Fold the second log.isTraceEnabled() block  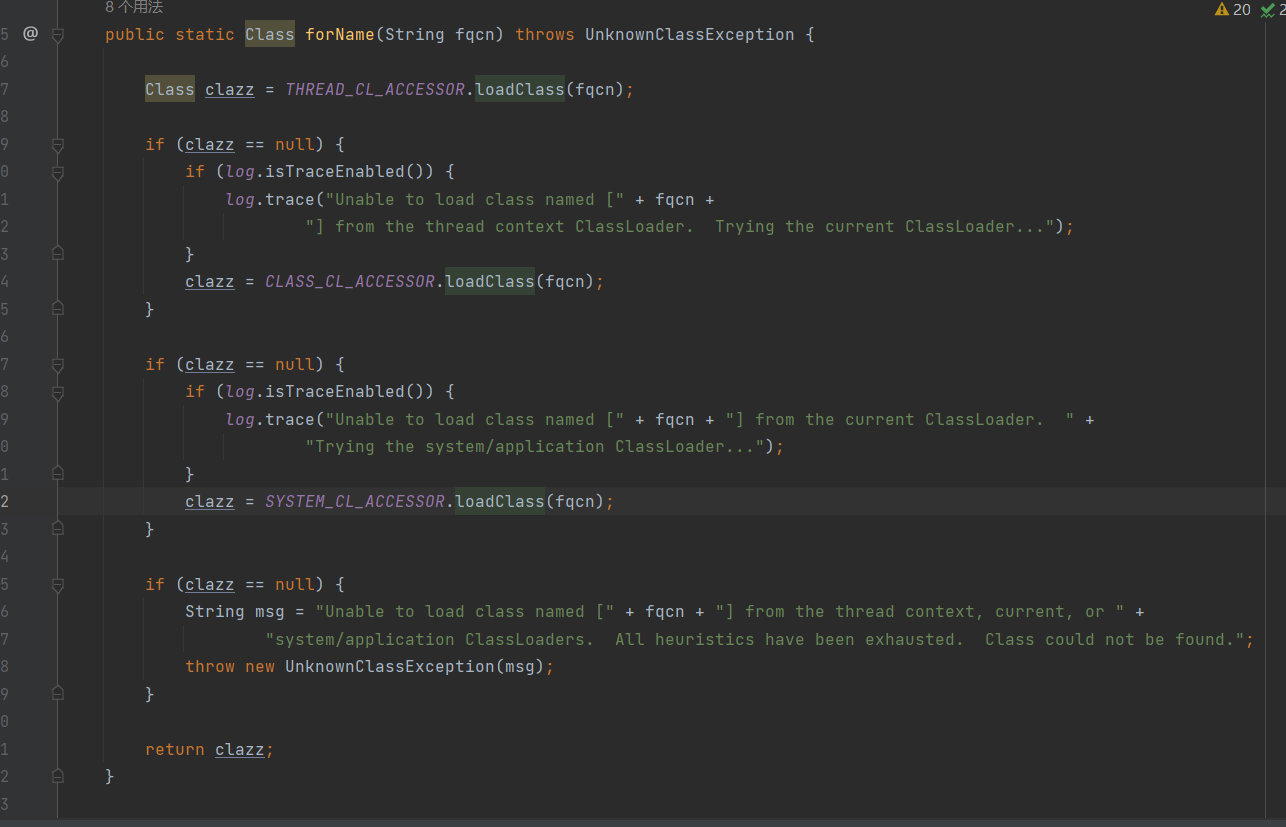(57, 392)
